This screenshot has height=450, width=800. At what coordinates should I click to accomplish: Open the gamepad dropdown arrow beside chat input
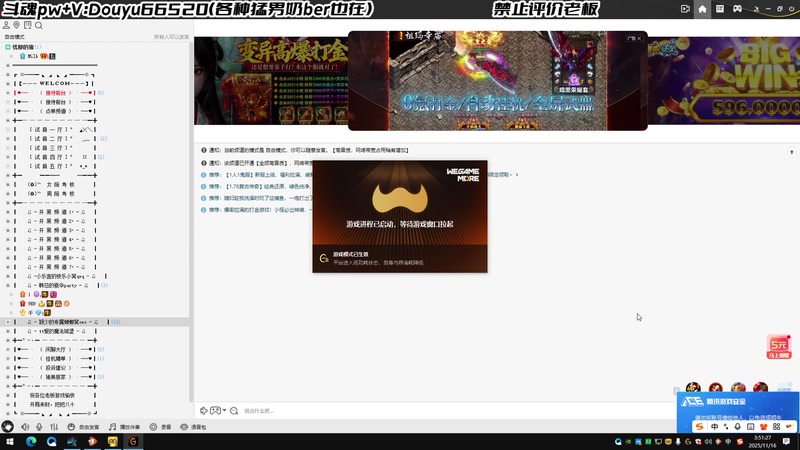click(x=224, y=410)
